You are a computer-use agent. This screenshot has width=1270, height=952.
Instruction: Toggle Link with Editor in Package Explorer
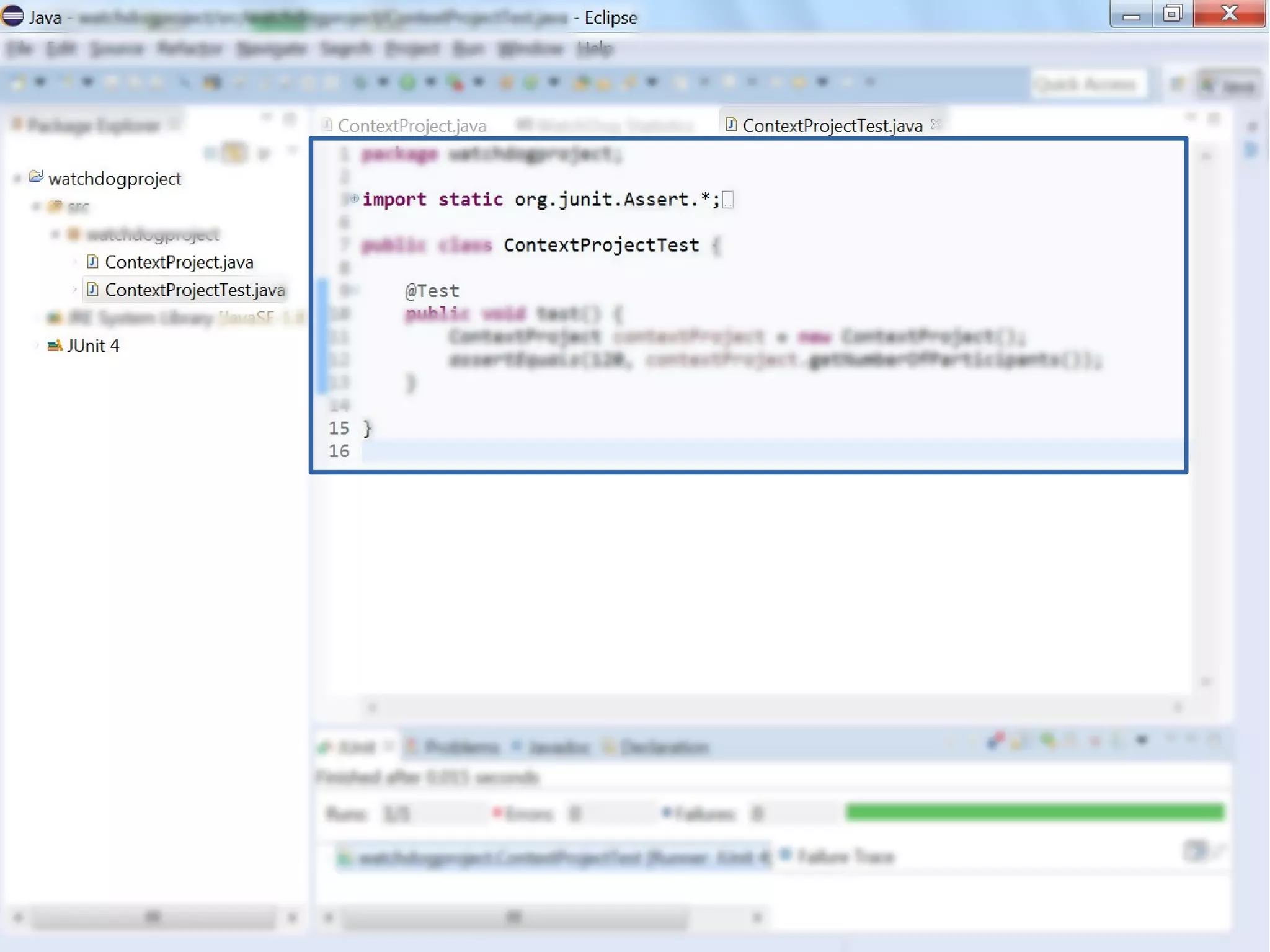click(x=234, y=153)
